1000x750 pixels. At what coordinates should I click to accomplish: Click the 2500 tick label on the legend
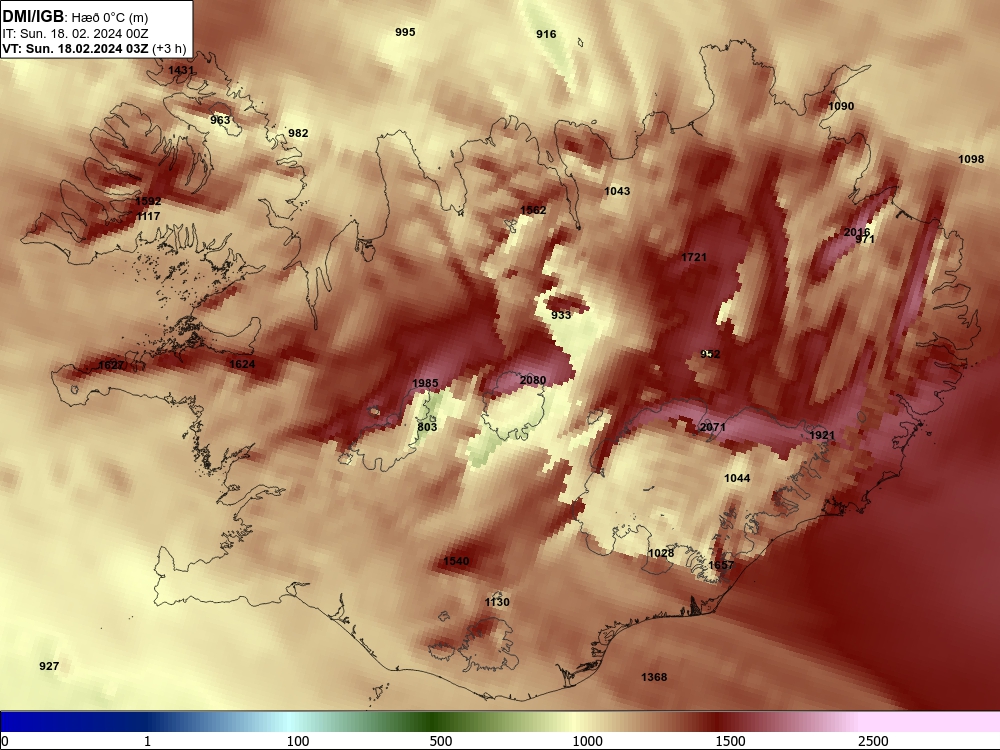(873, 741)
